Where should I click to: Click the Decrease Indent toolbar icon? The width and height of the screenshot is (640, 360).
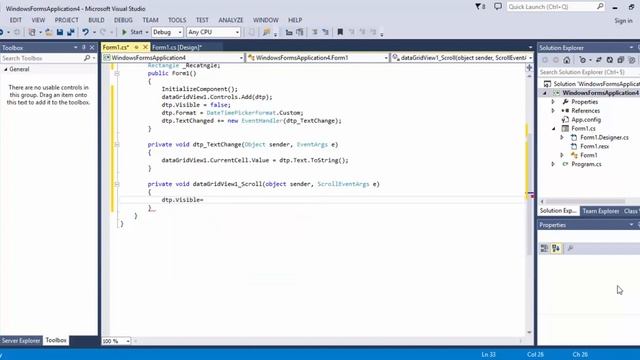[x=315, y=32]
